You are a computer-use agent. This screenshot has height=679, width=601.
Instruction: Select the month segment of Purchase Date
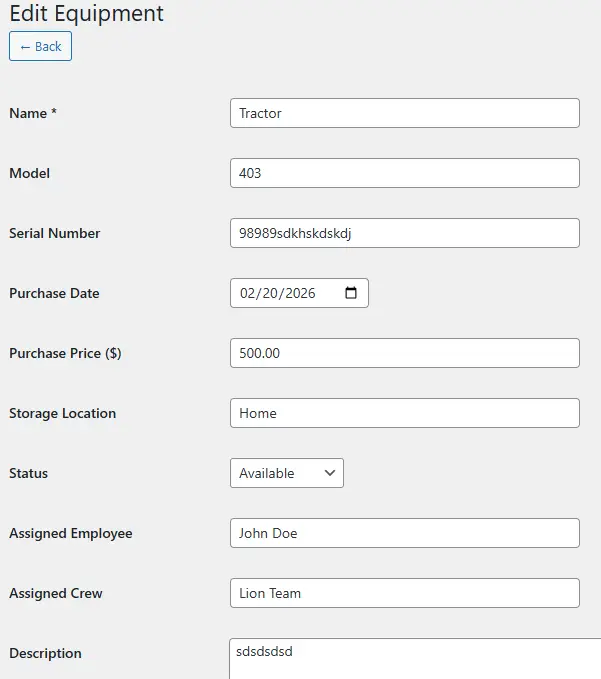[248, 293]
